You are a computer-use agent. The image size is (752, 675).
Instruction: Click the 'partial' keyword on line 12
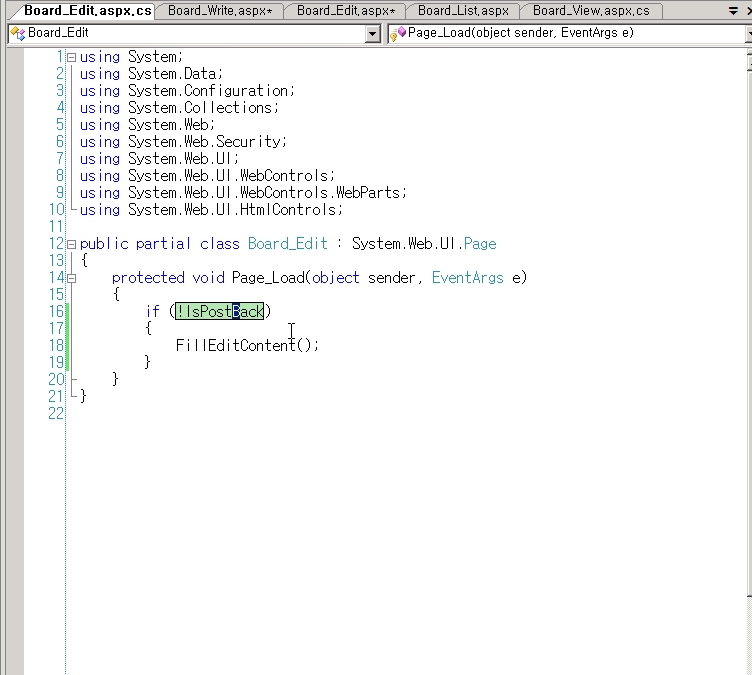[x=164, y=244]
